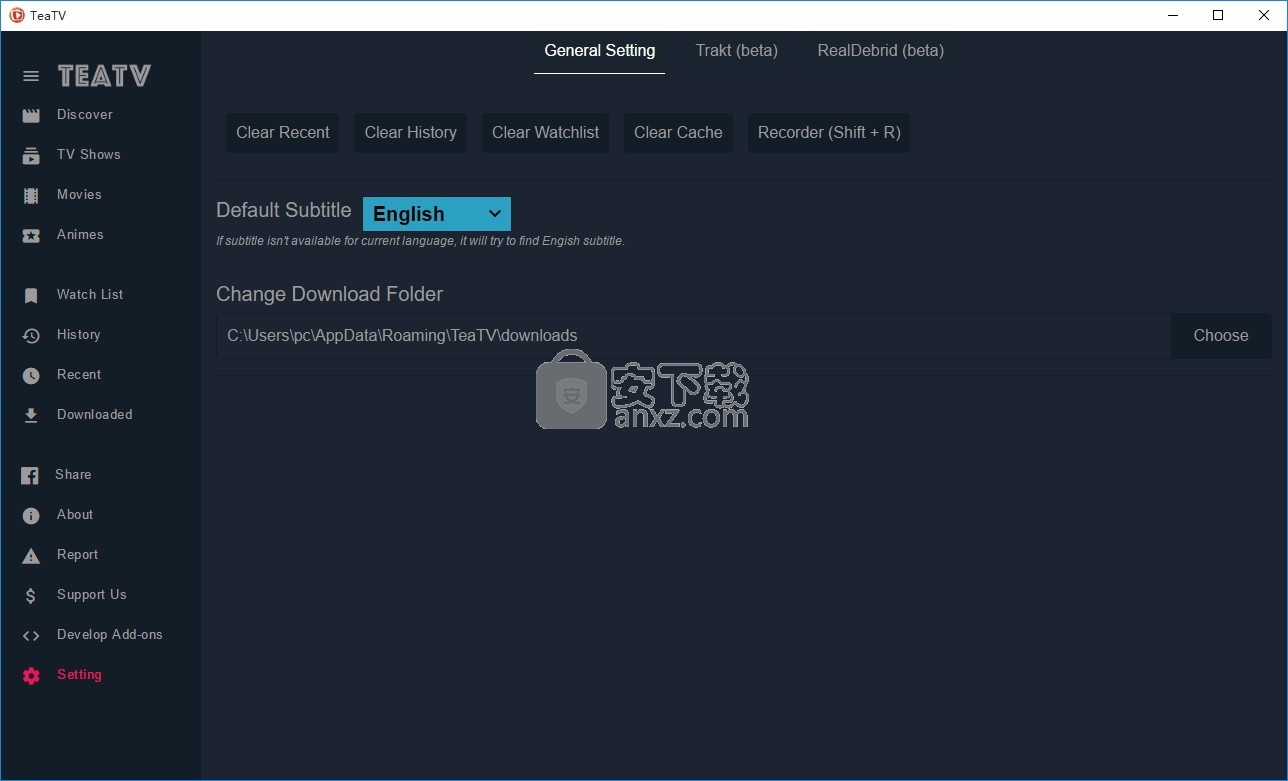
Task: Click the TeaTV app icon in title bar
Action: (16, 15)
